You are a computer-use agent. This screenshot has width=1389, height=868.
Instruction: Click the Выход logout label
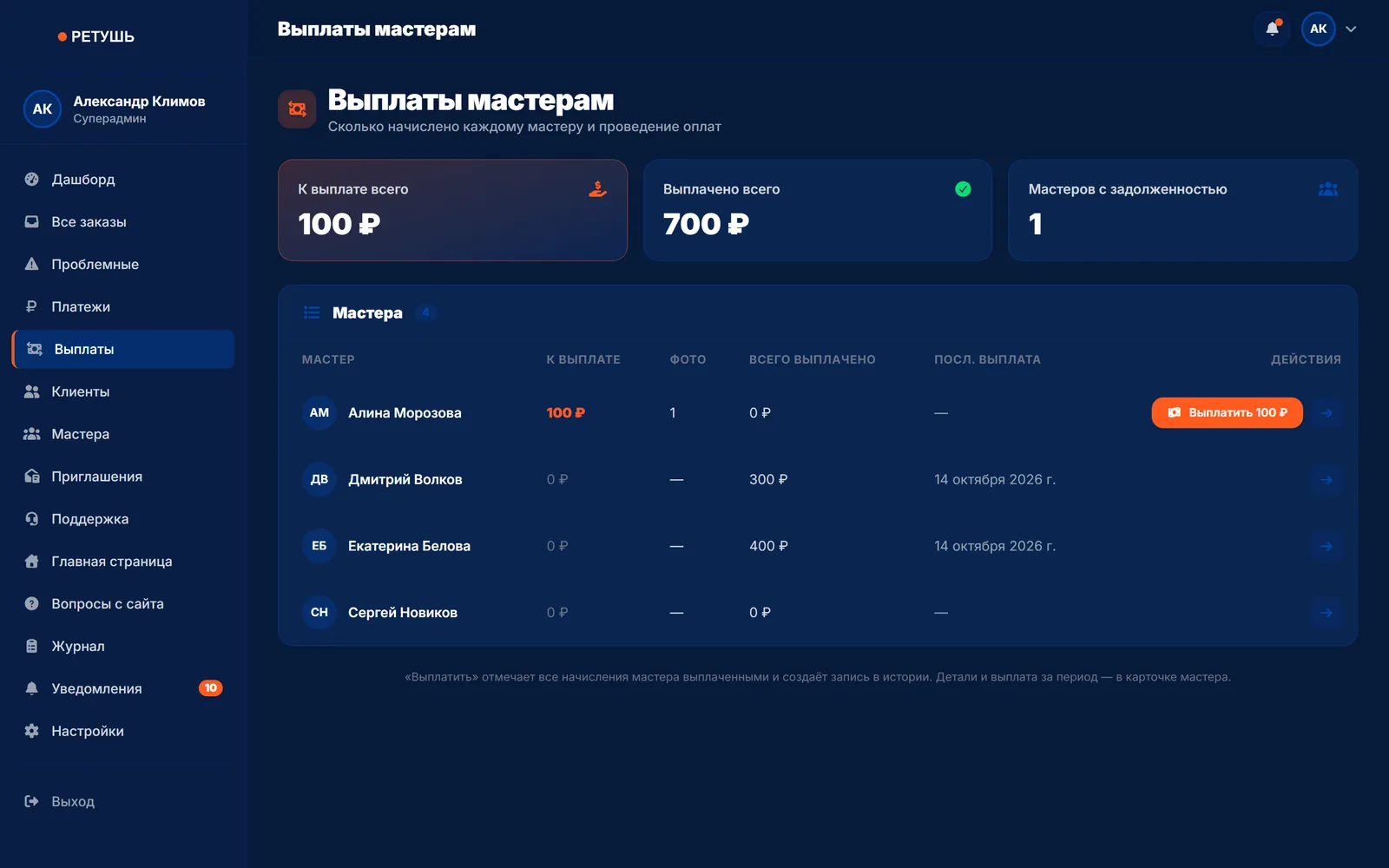point(73,802)
